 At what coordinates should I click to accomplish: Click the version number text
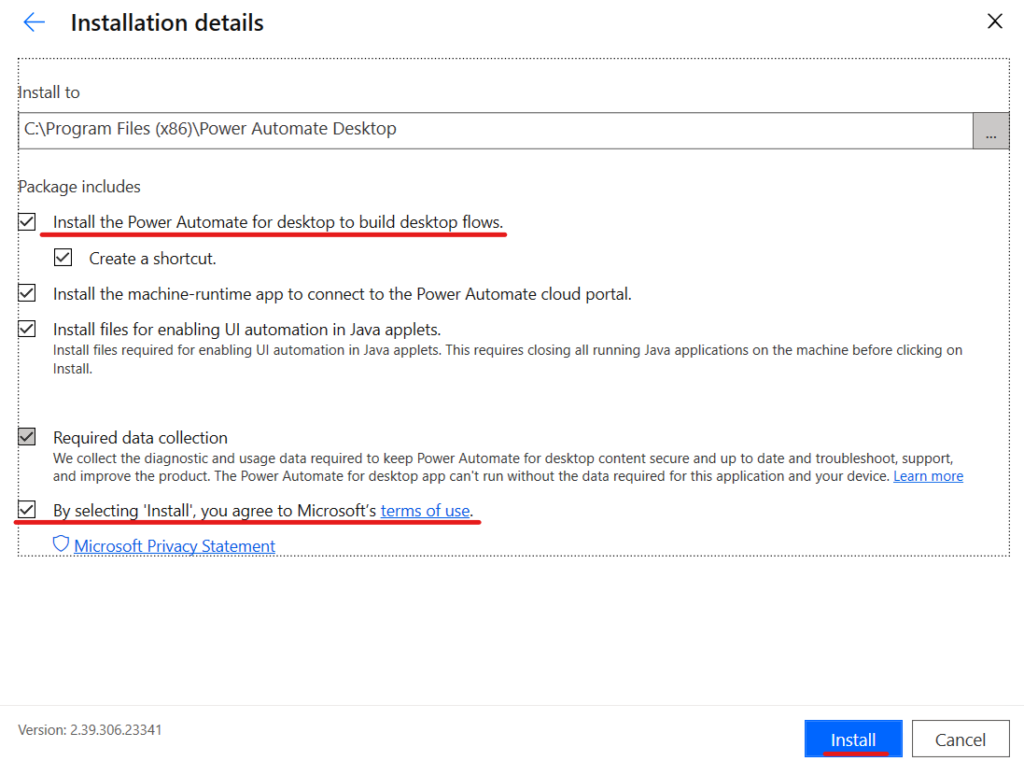(x=90, y=730)
